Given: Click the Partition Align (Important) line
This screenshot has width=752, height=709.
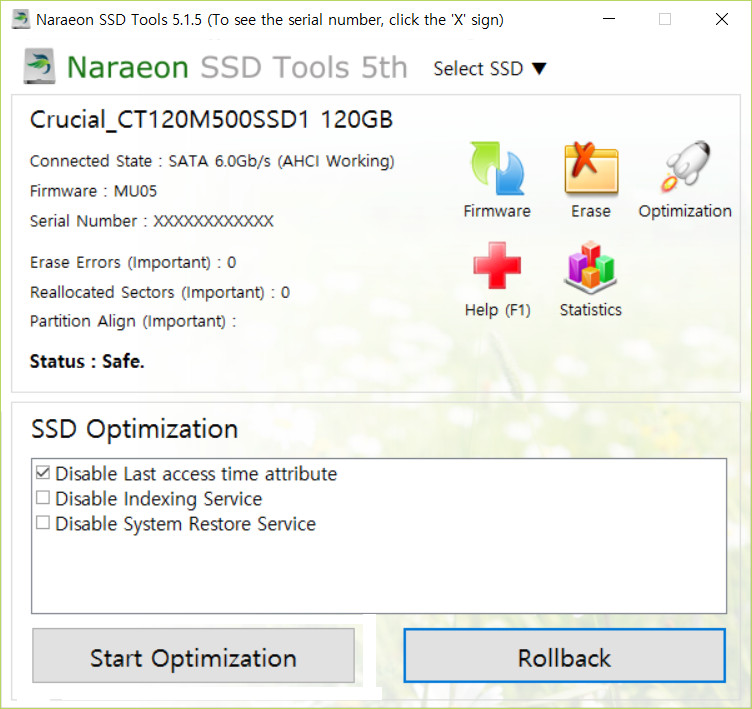Looking at the screenshot, I should click(133, 321).
